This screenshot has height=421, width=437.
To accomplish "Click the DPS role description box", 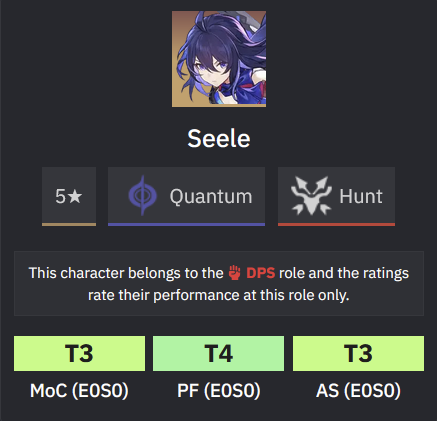I will point(219,283).
